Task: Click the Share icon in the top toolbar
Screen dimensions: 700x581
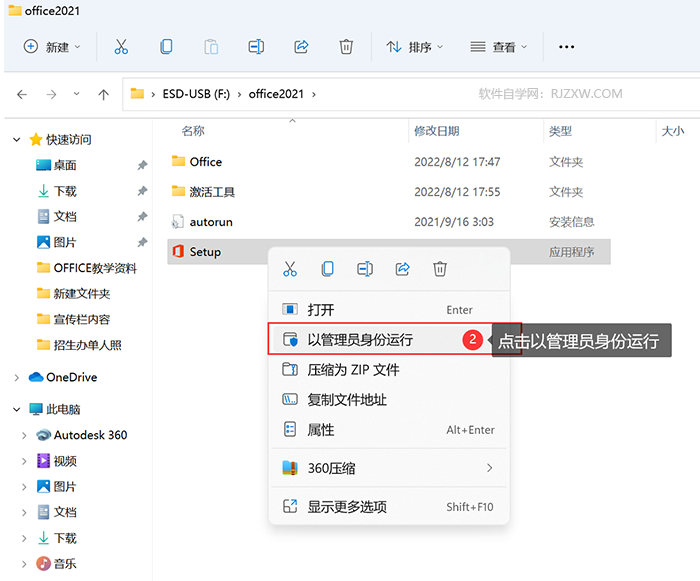Action: (x=301, y=46)
